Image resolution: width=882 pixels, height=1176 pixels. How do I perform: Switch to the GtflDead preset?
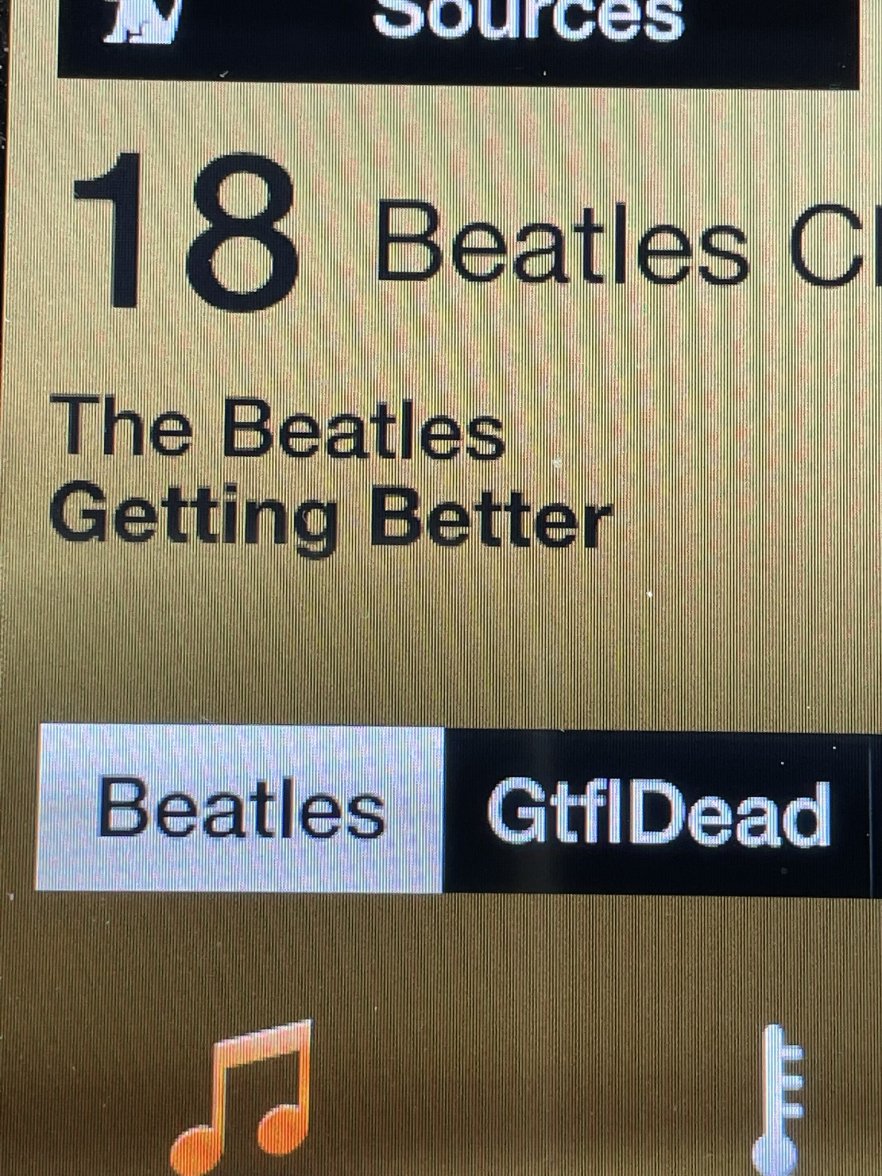pyautogui.click(x=658, y=812)
